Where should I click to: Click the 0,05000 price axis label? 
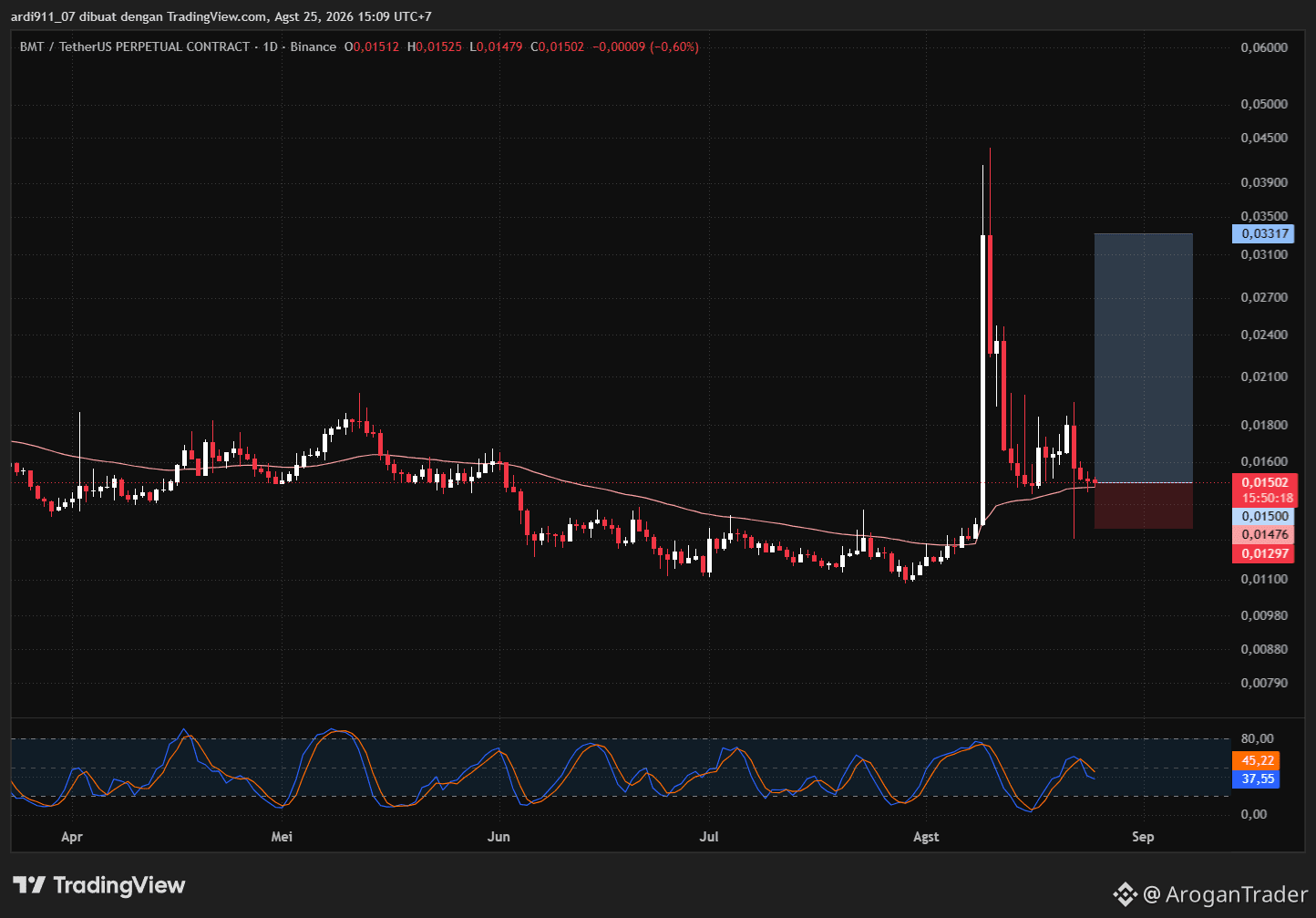[x=1265, y=104]
